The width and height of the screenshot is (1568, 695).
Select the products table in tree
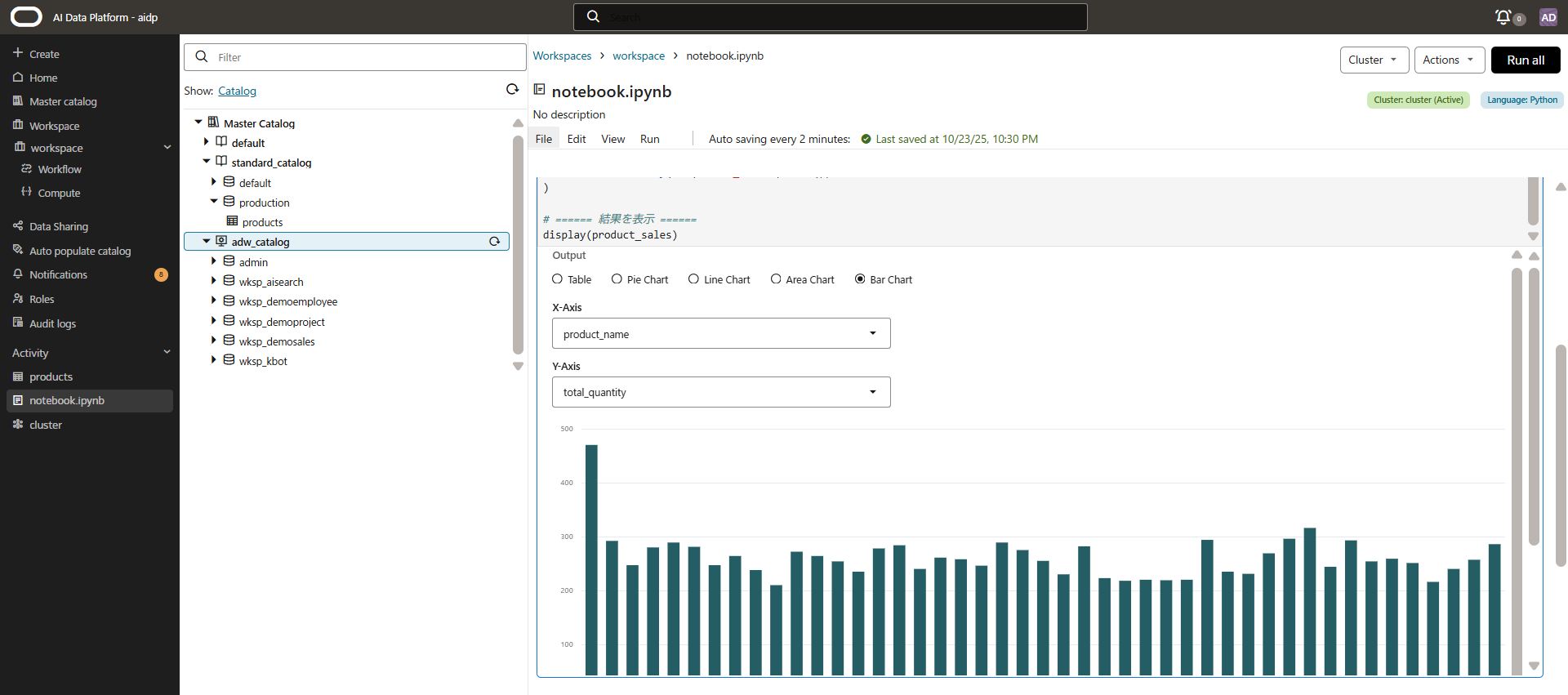pos(262,222)
